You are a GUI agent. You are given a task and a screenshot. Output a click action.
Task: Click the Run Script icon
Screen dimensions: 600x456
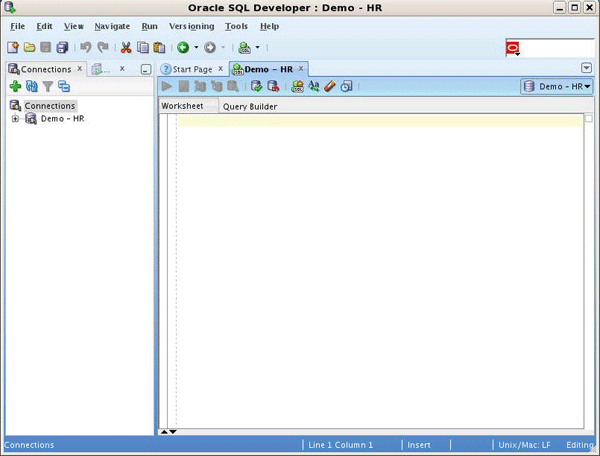pos(184,86)
